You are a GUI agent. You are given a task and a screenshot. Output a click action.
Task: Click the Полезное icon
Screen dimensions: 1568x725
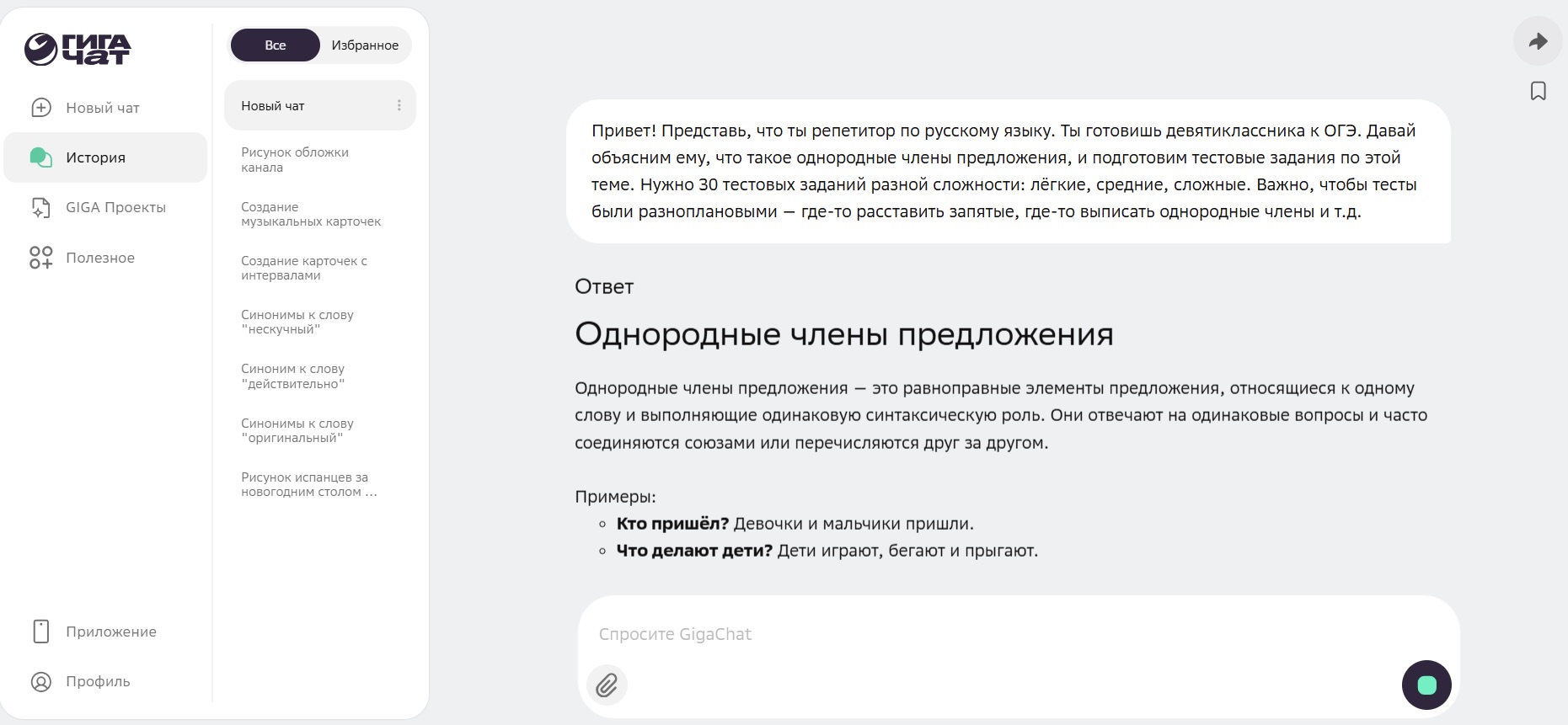[x=40, y=258]
